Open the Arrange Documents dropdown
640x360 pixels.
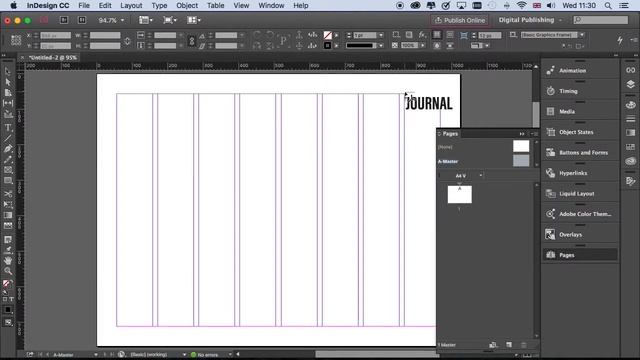194,20
